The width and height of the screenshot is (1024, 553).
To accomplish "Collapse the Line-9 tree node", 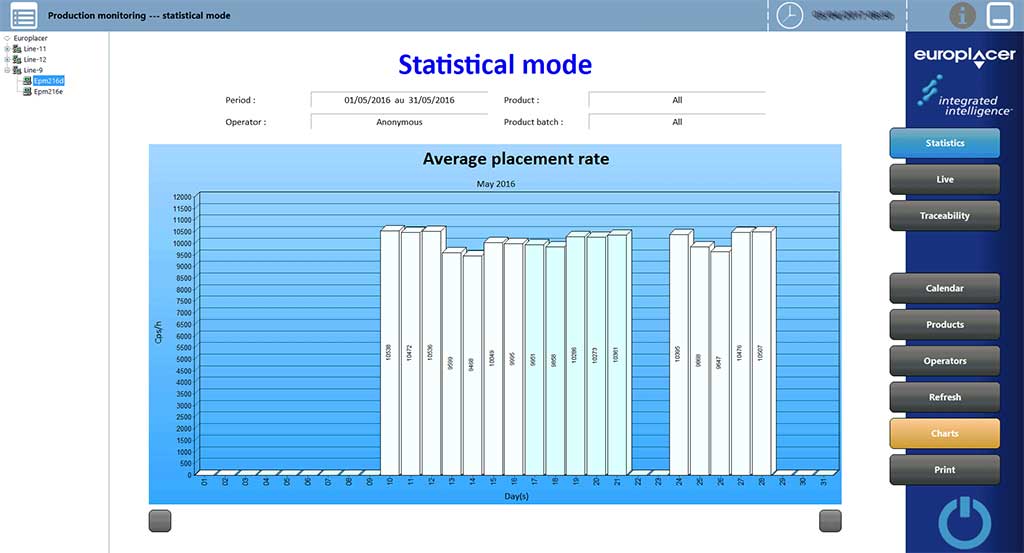I will 7,70.
